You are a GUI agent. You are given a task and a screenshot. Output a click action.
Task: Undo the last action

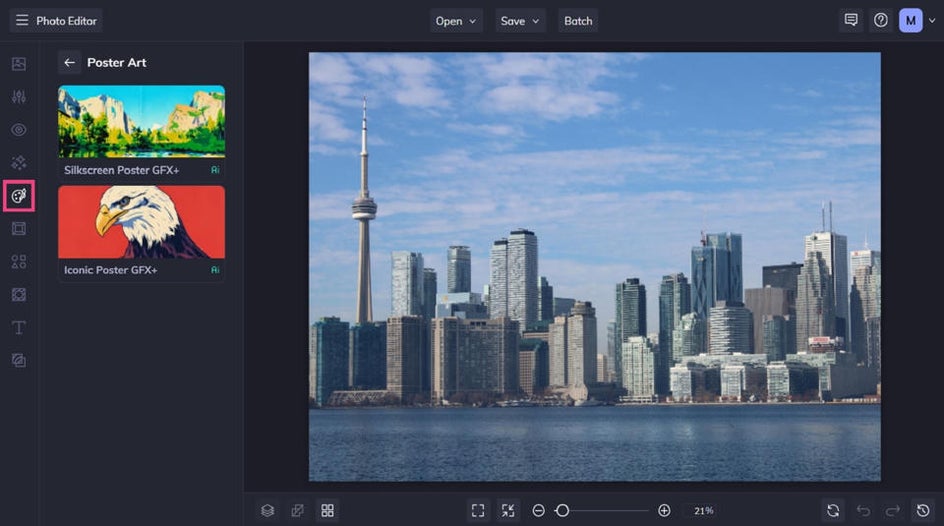(x=863, y=510)
